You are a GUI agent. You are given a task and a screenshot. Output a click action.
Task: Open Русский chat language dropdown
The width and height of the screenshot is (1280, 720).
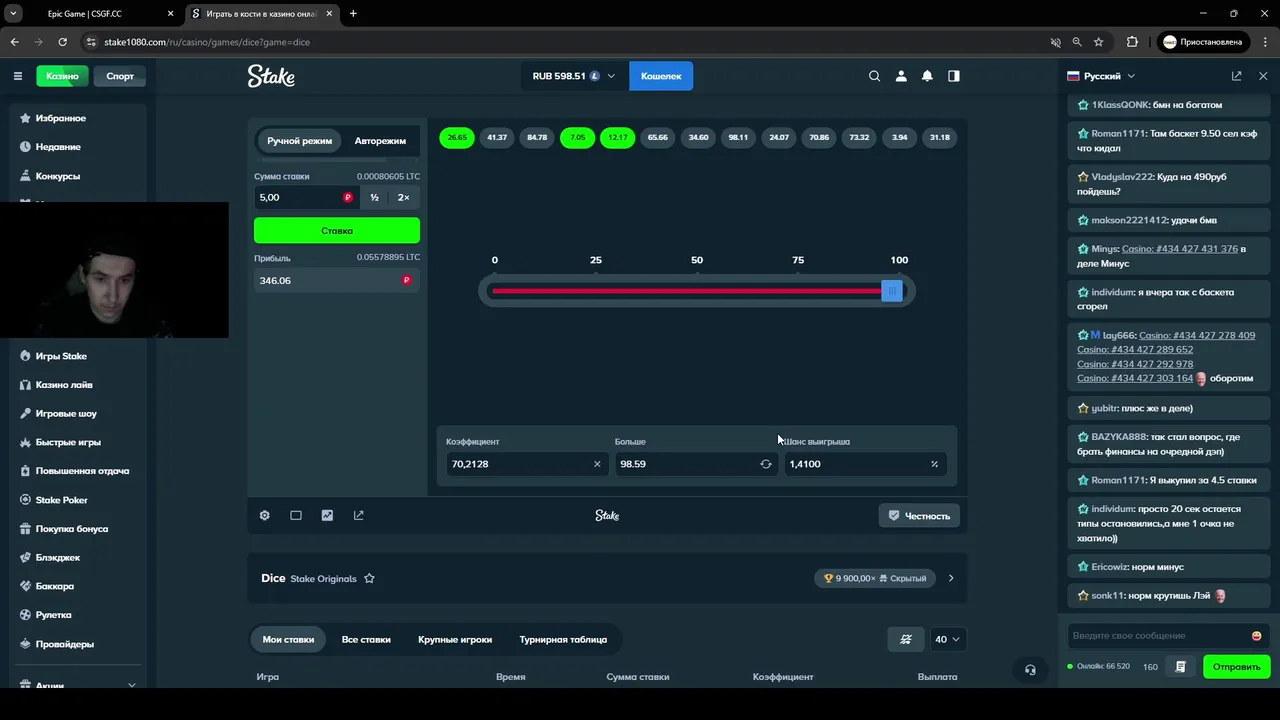[x=1101, y=76]
